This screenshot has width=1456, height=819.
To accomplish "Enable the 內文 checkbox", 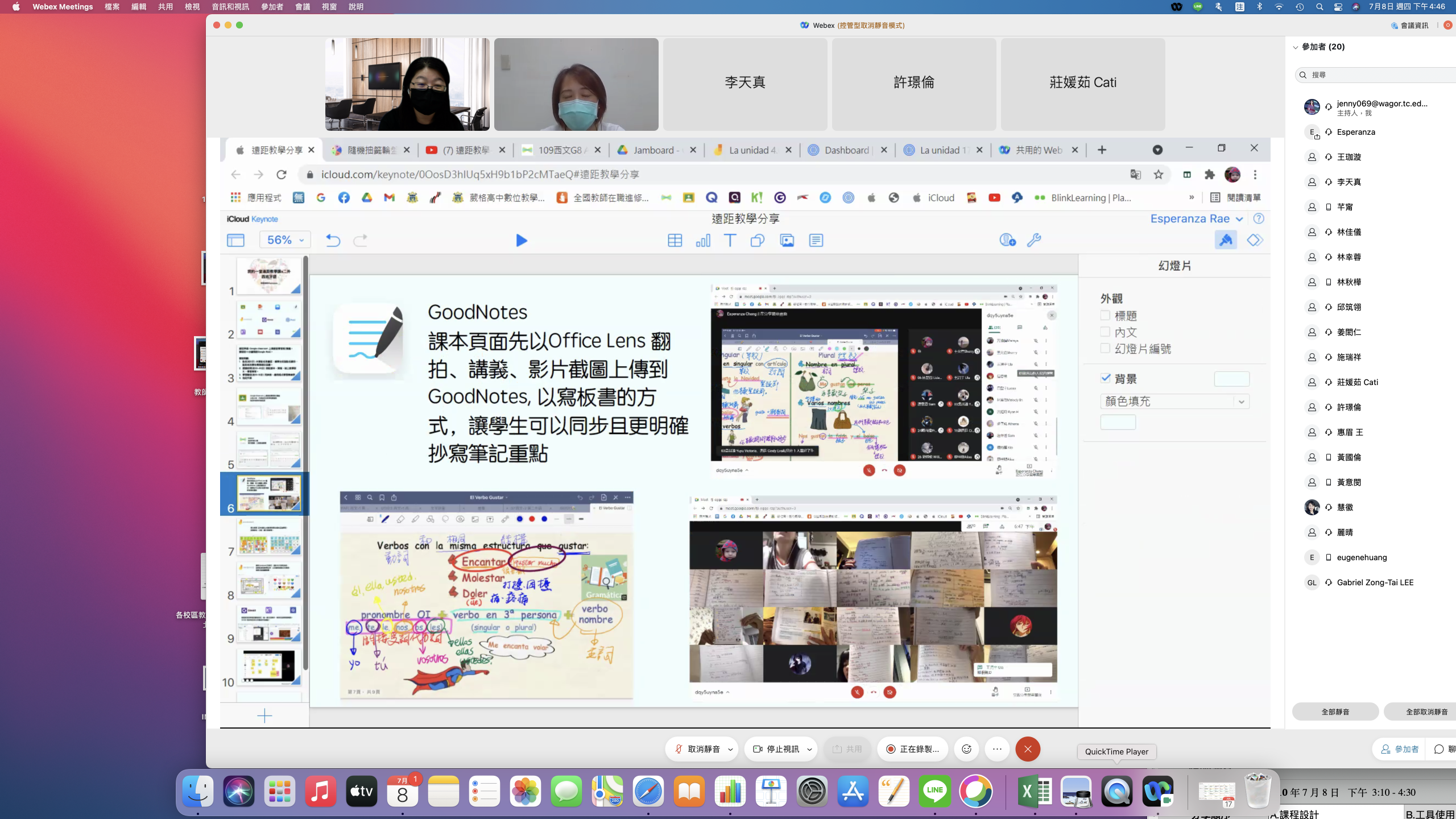I will pyautogui.click(x=1105, y=332).
